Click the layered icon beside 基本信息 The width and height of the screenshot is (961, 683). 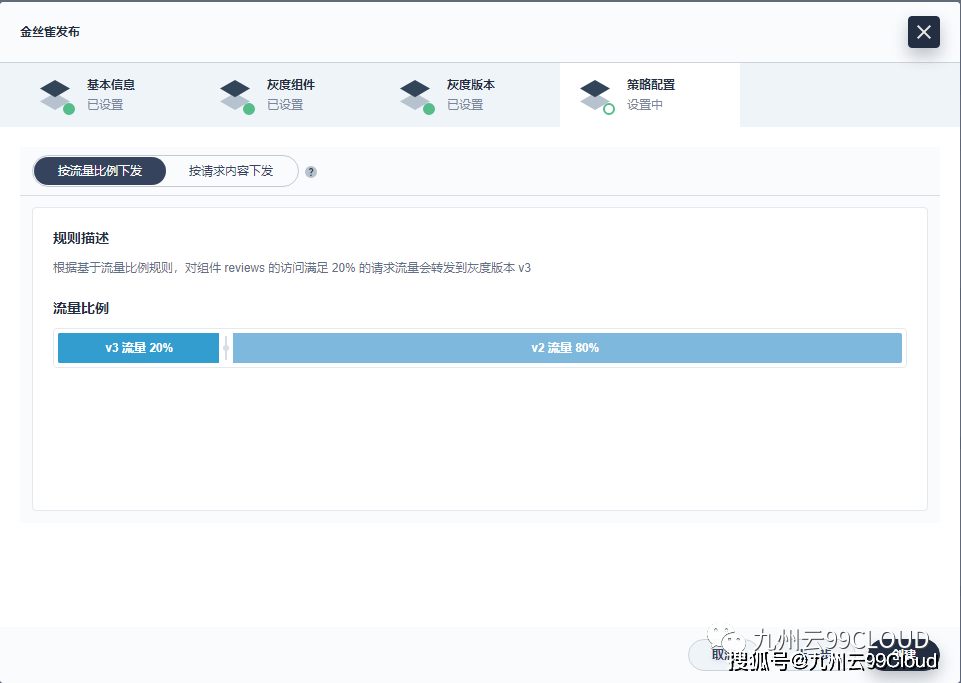pos(57,96)
